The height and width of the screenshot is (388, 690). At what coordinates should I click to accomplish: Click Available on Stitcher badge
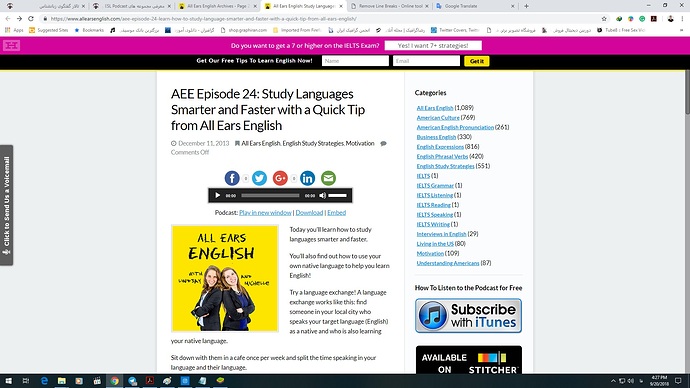(x=469, y=360)
